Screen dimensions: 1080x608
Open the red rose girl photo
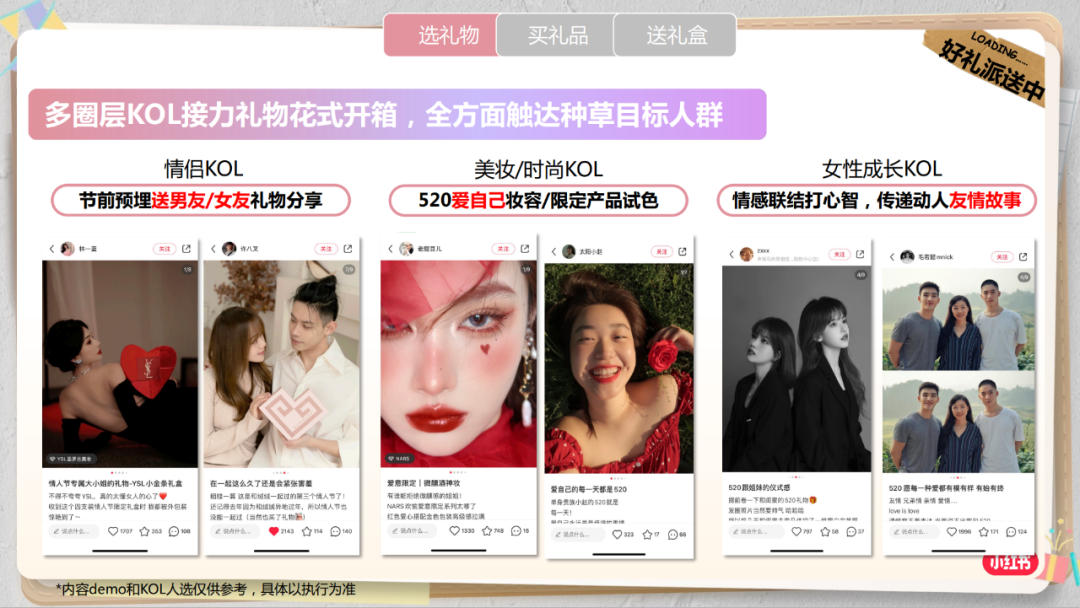618,368
